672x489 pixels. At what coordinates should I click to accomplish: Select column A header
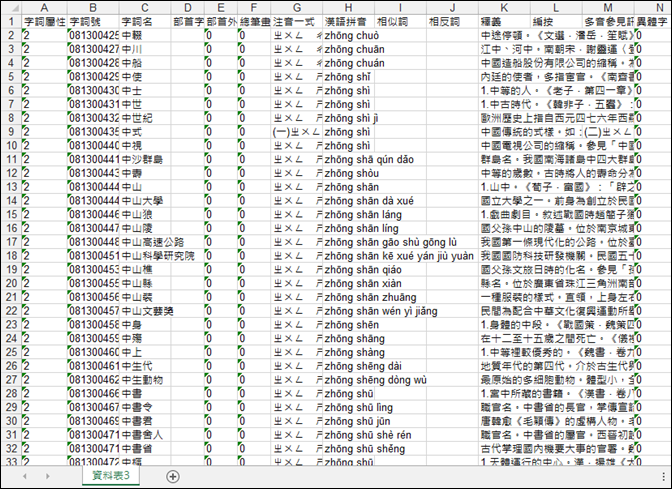click(44, 7)
